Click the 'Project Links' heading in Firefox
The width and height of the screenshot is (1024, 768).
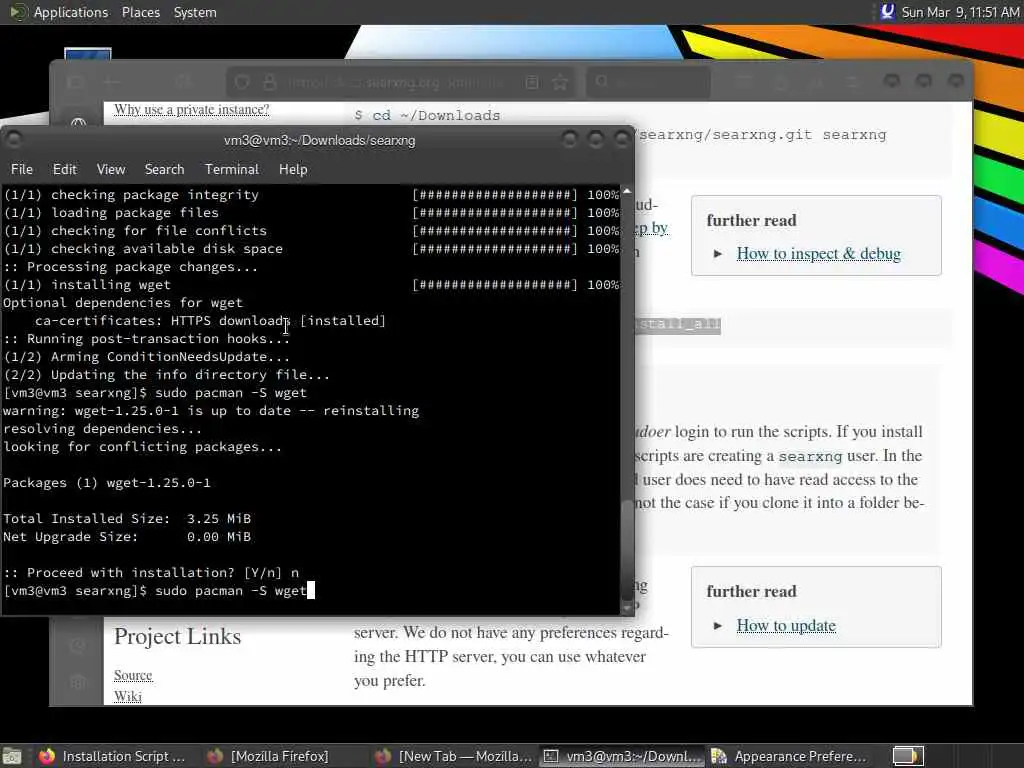click(177, 636)
